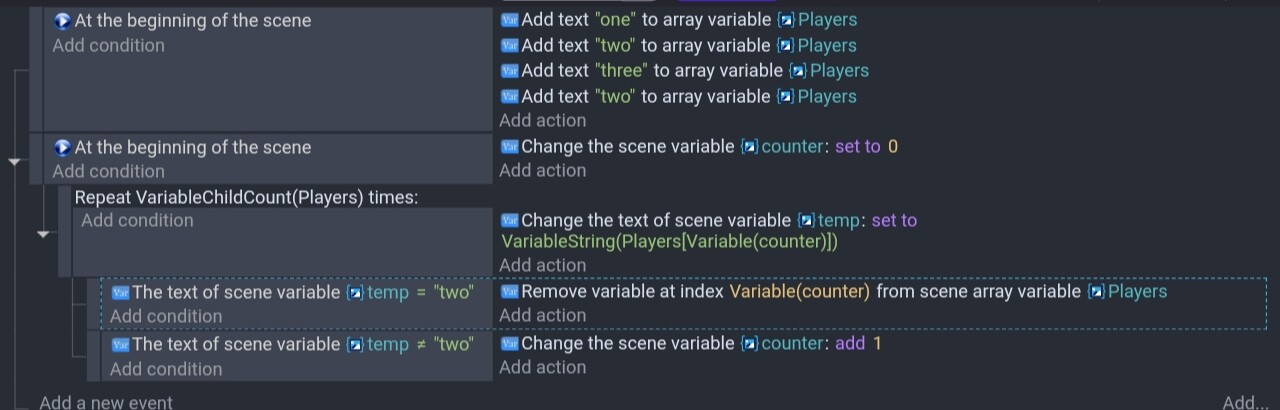The height and width of the screenshot is (410, 1280).
Task: Click the array icon next to Players in "three" action
Action: [x=797, y=71]
